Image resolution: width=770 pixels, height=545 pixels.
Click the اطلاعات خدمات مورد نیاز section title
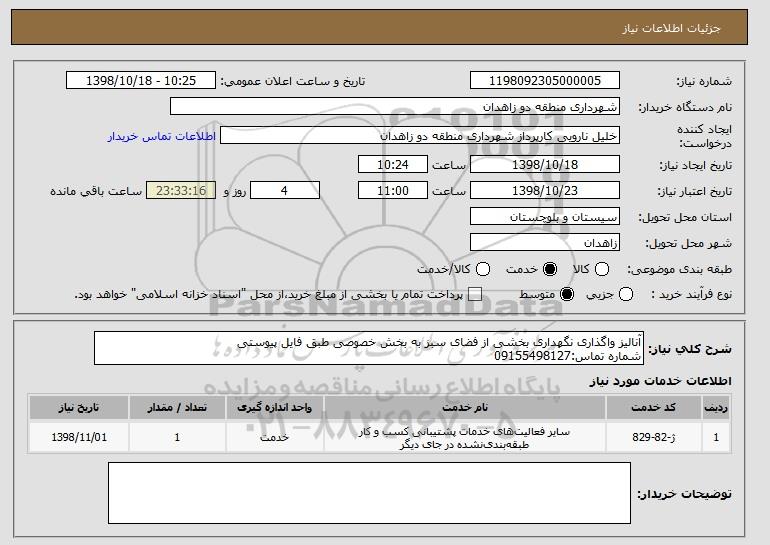(660, 381)
